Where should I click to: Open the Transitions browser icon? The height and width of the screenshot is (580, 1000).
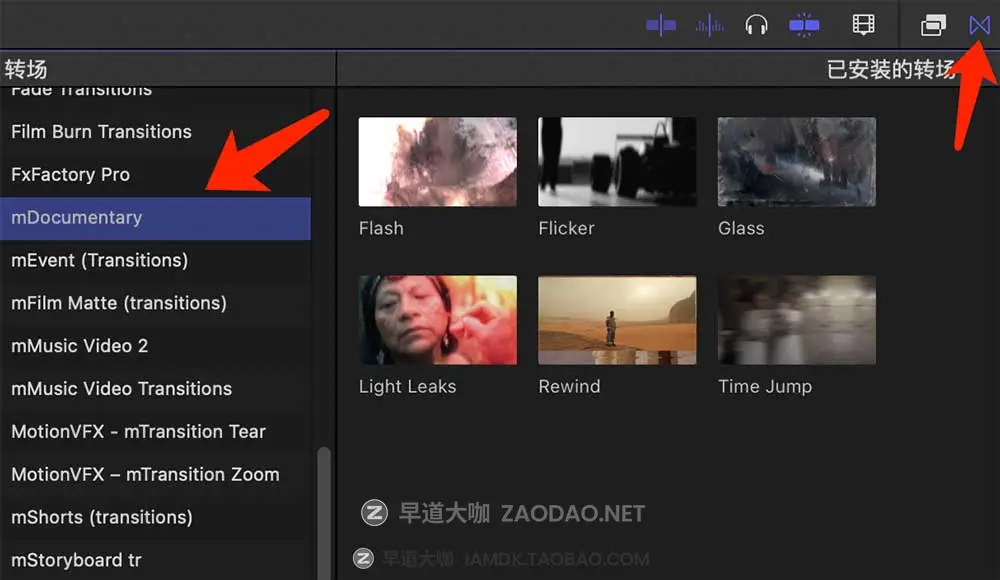pyautogui.click(x=979, y=24)
